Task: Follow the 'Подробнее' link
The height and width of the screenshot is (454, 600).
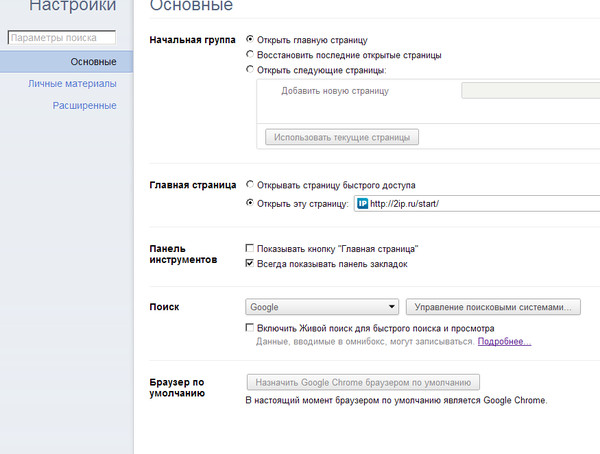Action: (504, 342)
